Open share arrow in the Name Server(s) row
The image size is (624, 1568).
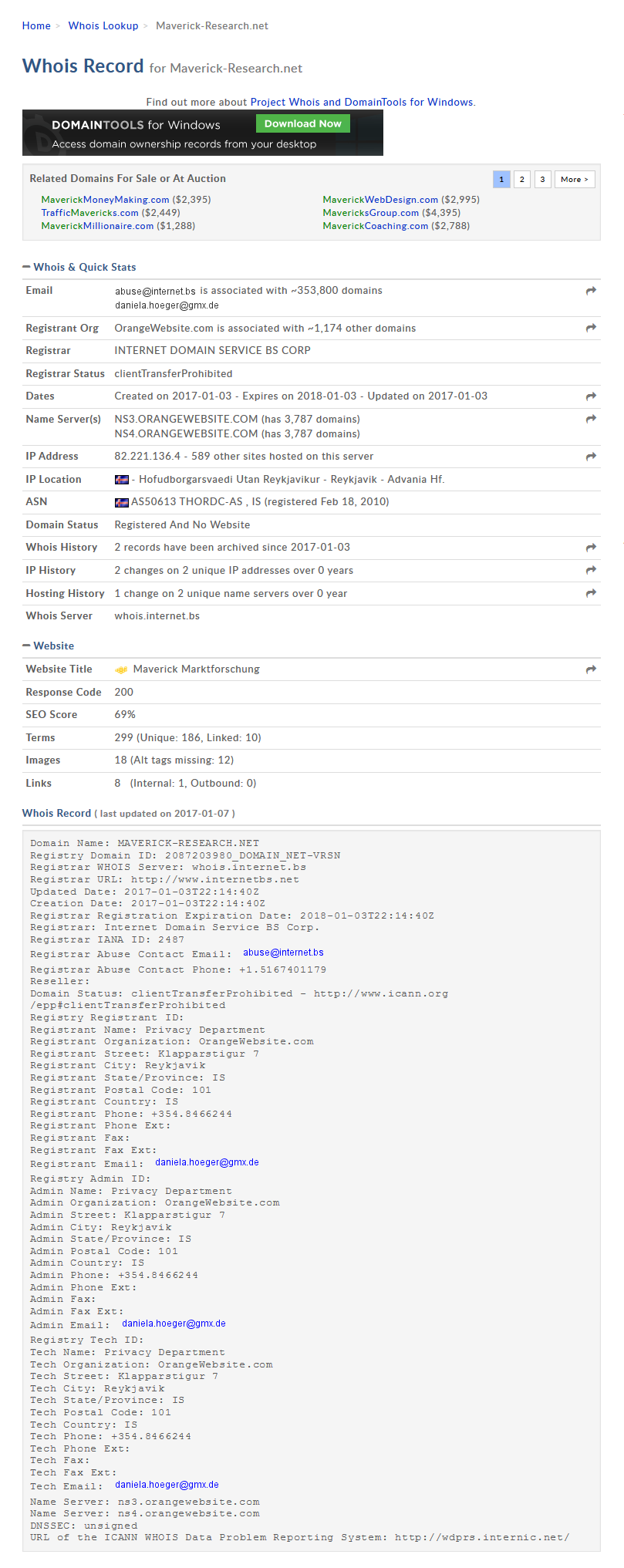point(591,419)
